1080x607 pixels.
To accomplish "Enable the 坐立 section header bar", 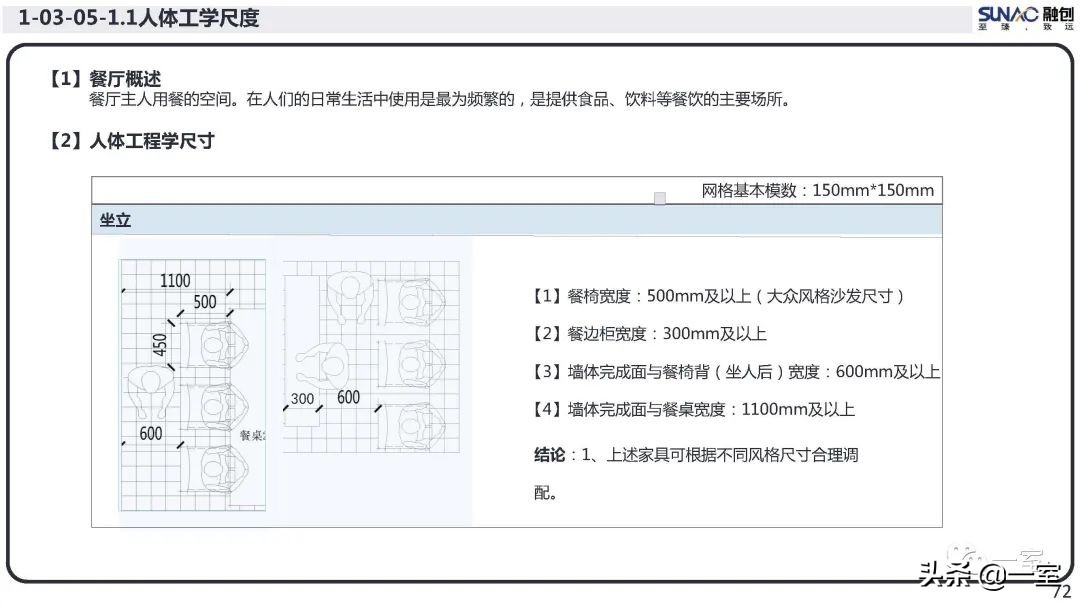I will click(x=515, y=220).
